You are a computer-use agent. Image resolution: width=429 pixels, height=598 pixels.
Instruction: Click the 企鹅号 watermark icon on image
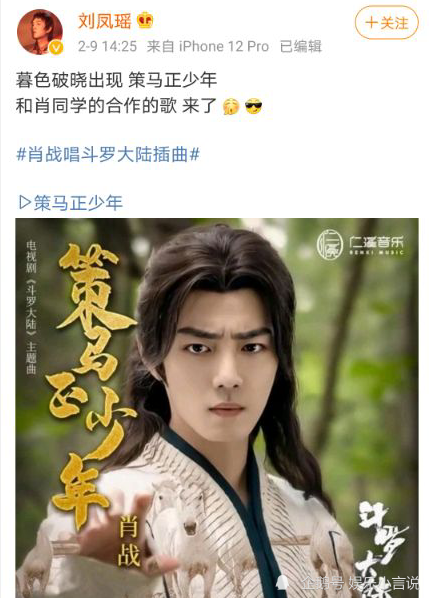(x=283, y=582)
